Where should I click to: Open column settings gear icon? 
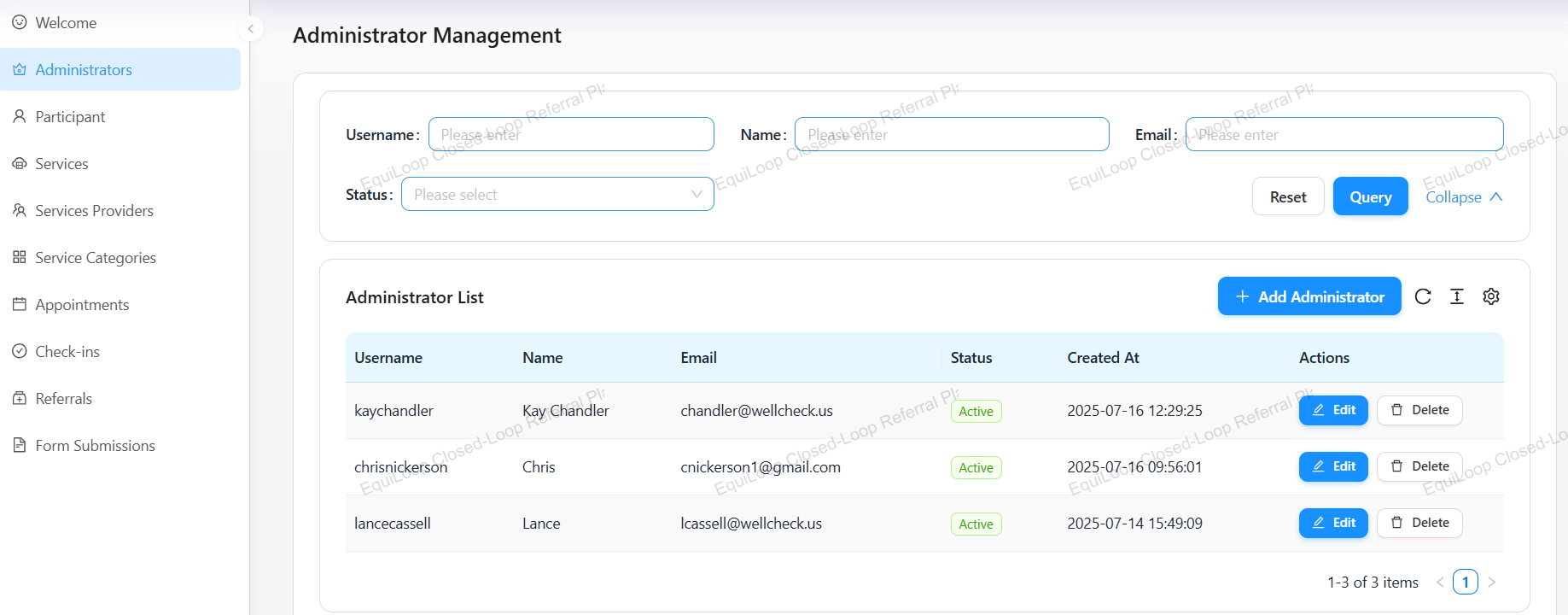pyautogui.click(x=1490, y=296)
